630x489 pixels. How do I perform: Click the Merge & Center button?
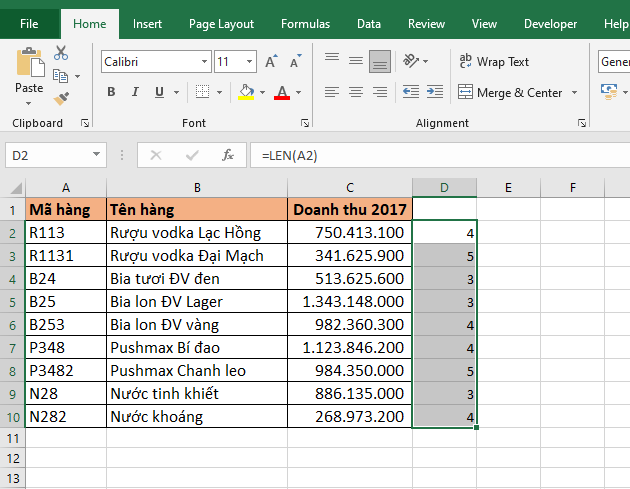point(510,92)
